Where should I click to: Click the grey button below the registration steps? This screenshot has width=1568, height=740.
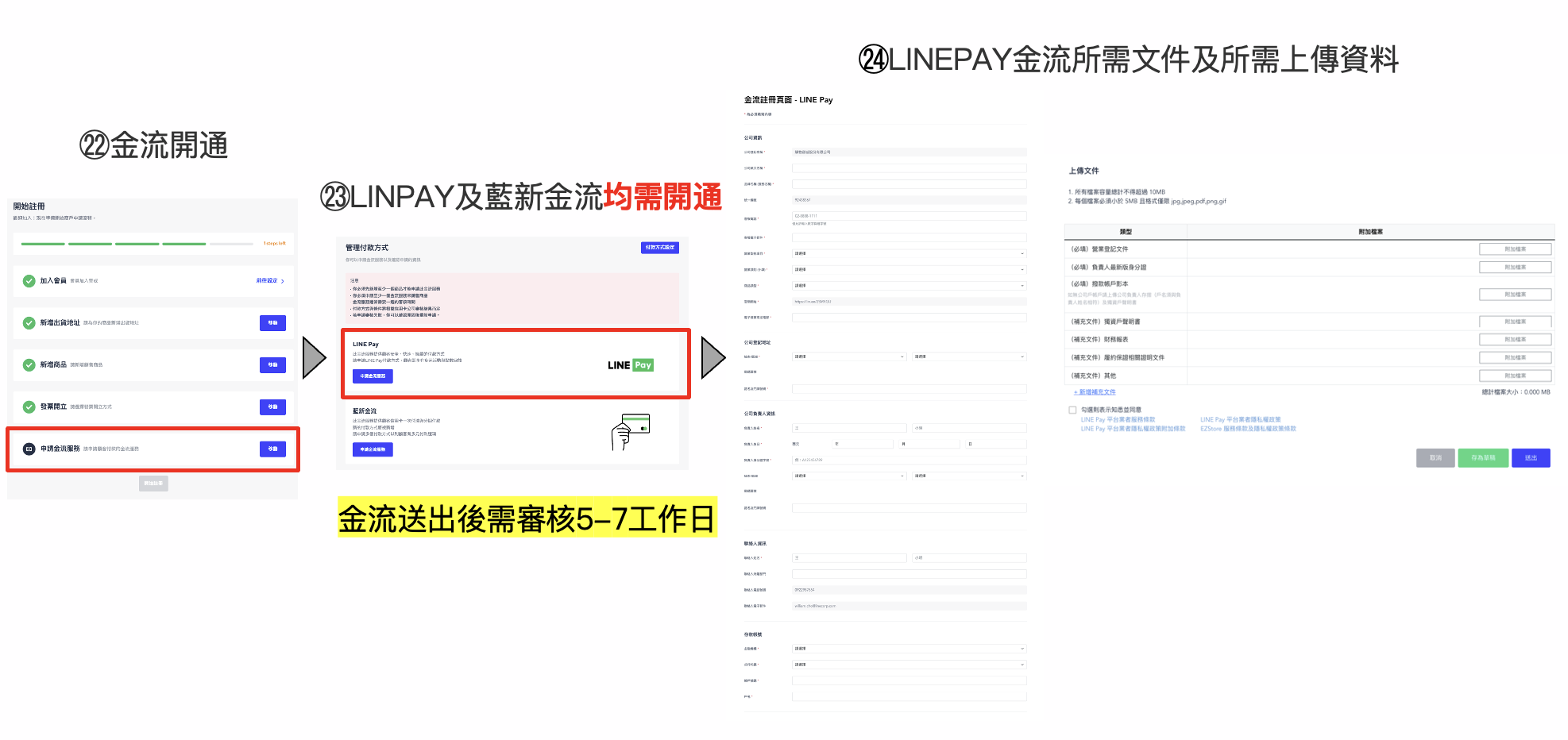pyautogui.click(x=153, y=483)
